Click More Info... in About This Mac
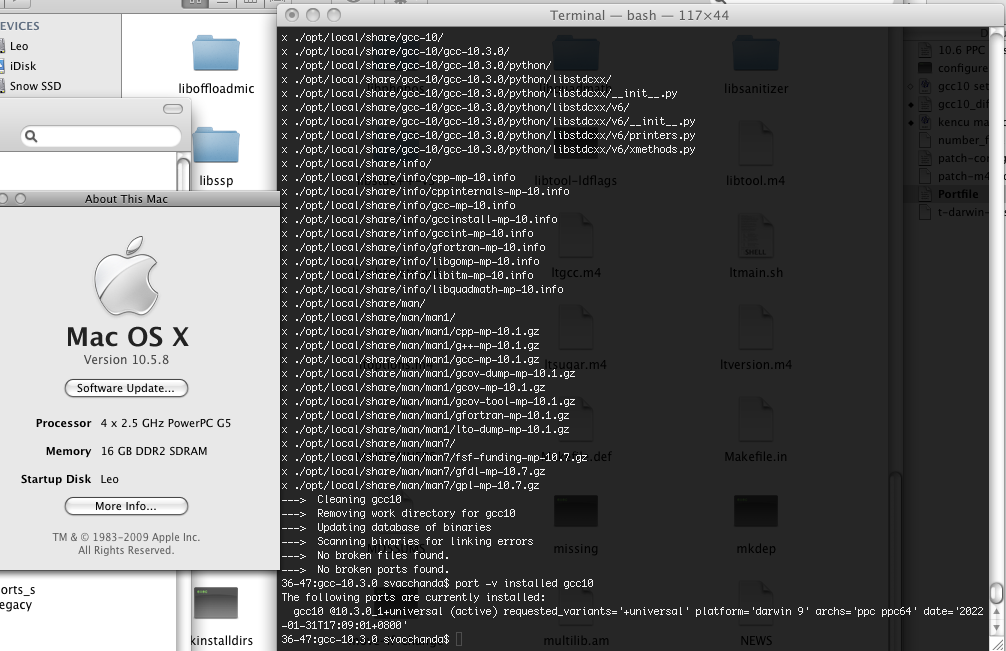This screenshot has width=1006, height=651. coord(126,506)
